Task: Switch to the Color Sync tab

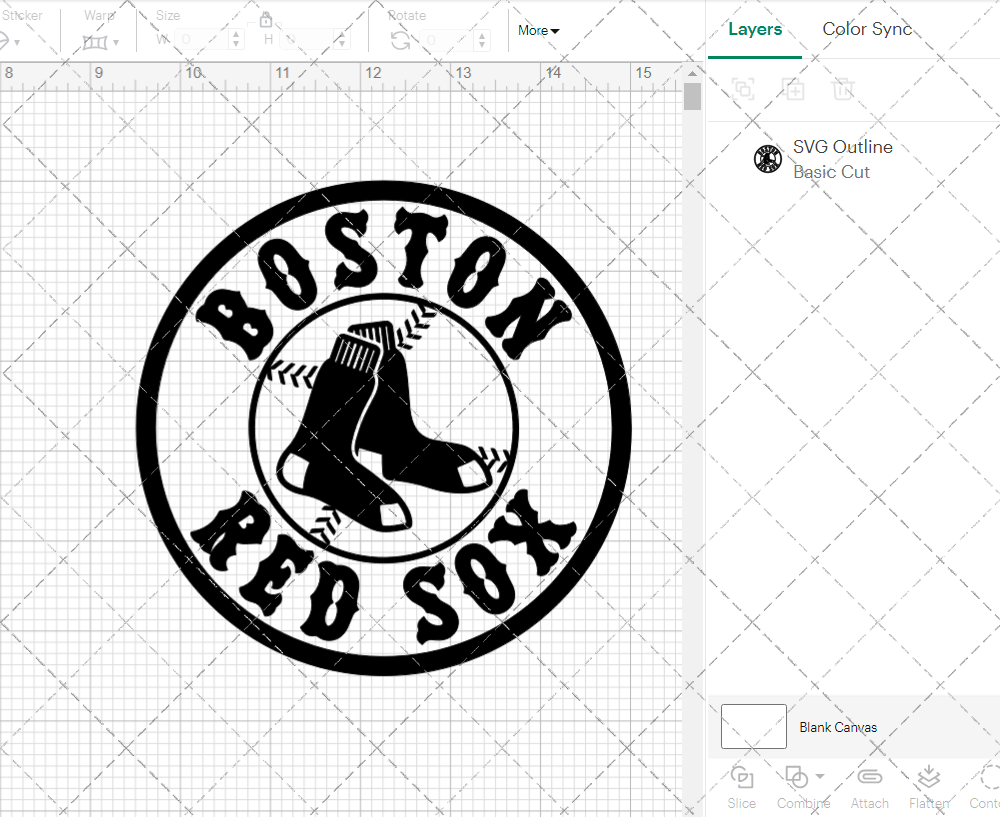Action: coord(867,29)
